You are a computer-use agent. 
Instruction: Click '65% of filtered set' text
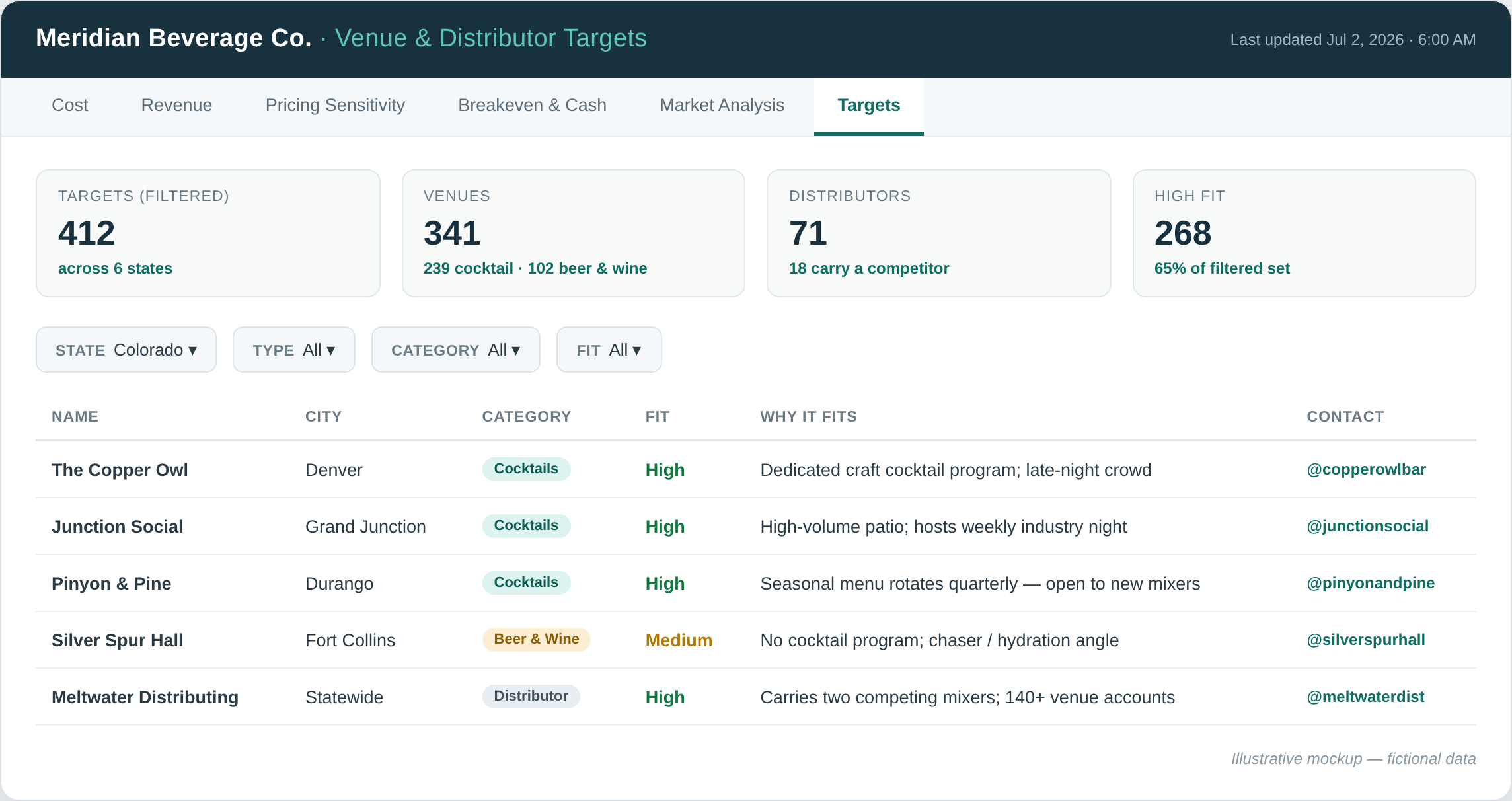1222,268
